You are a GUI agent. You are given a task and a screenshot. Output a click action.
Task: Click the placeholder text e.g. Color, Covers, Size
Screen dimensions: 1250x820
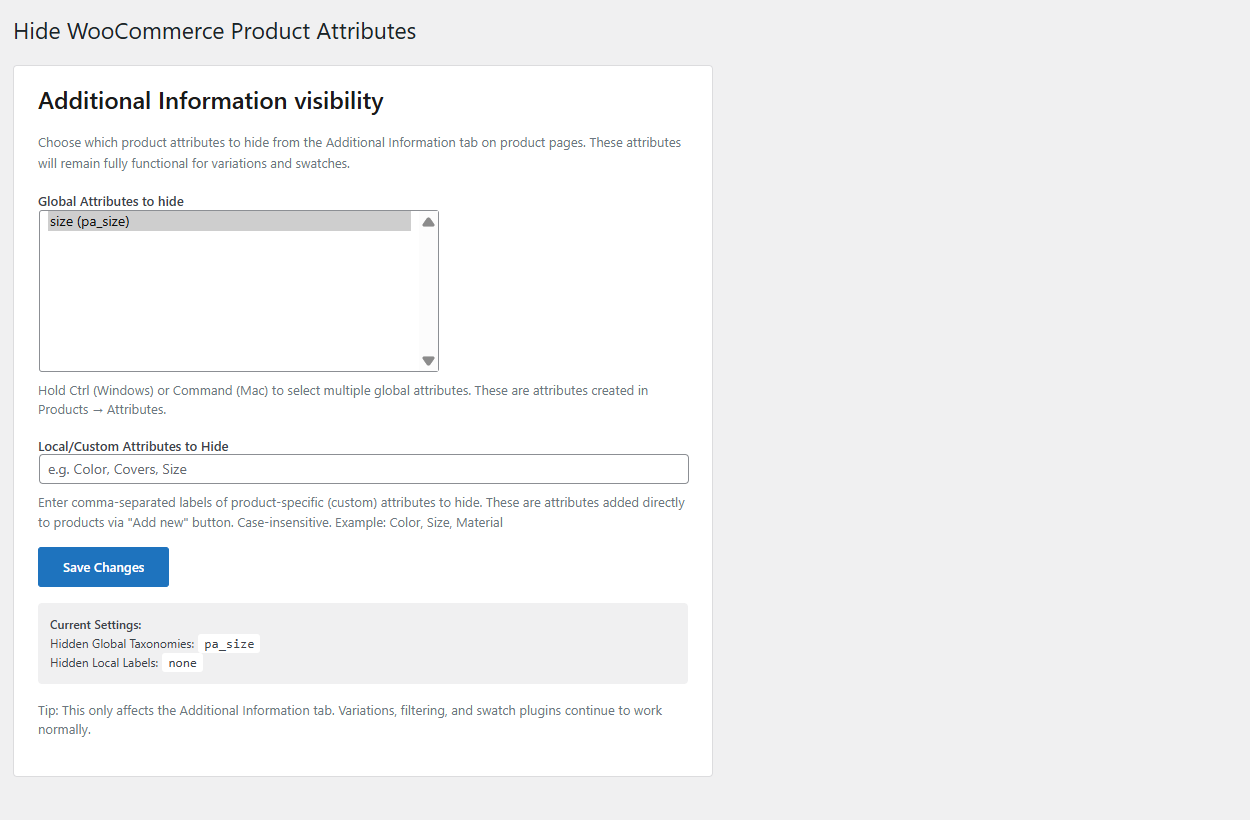pyautogui.click(x=120, y=468)
